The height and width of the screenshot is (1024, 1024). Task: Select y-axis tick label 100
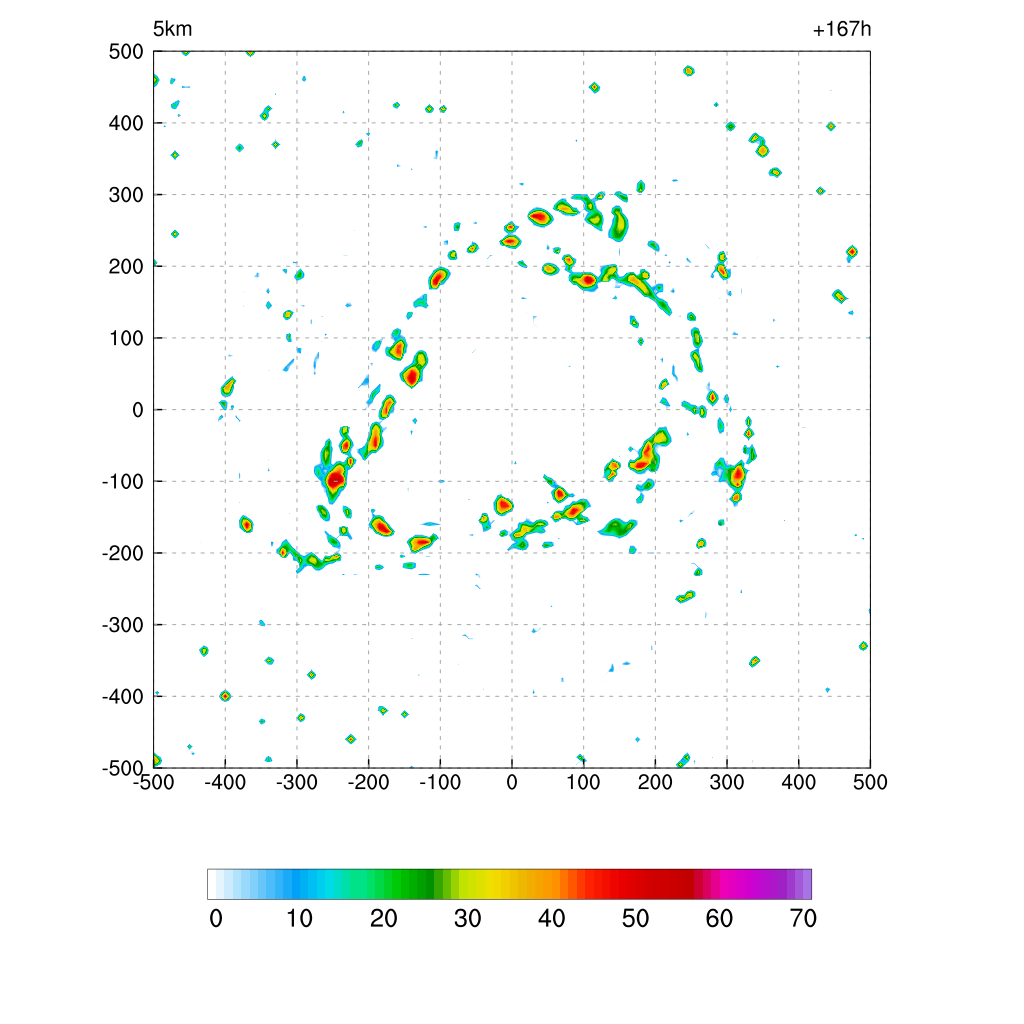(x=126, y=338)
